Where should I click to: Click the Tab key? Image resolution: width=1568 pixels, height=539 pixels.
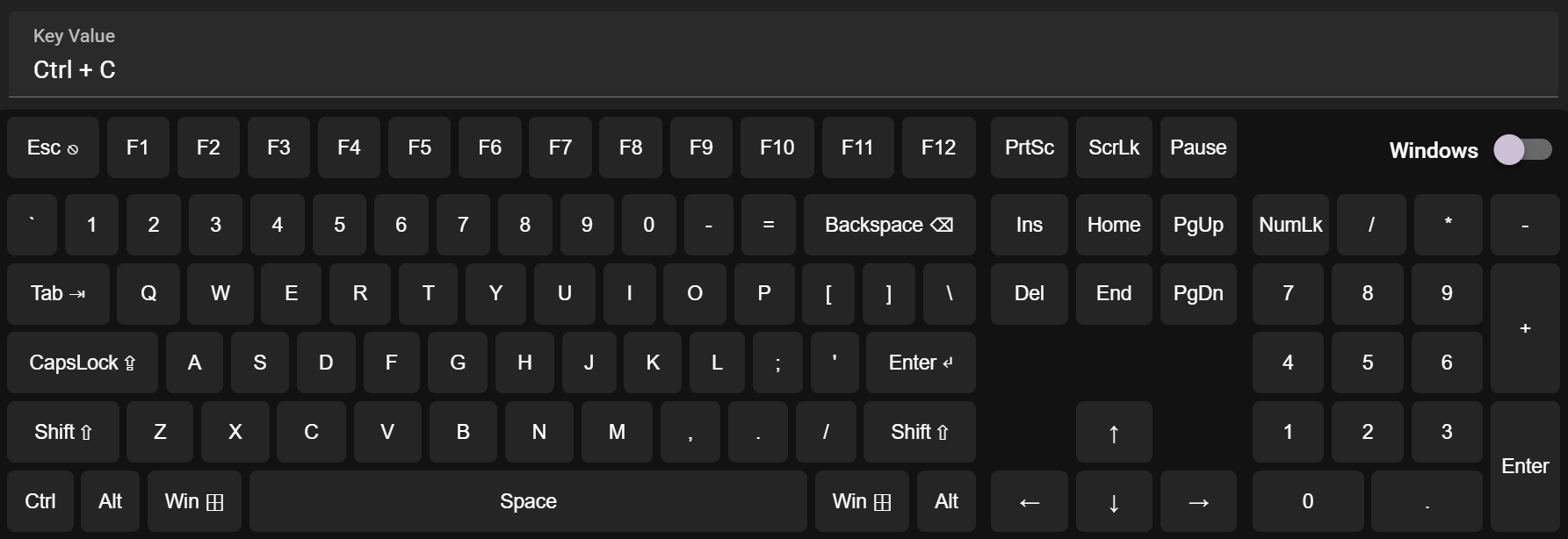click(58, 293)
